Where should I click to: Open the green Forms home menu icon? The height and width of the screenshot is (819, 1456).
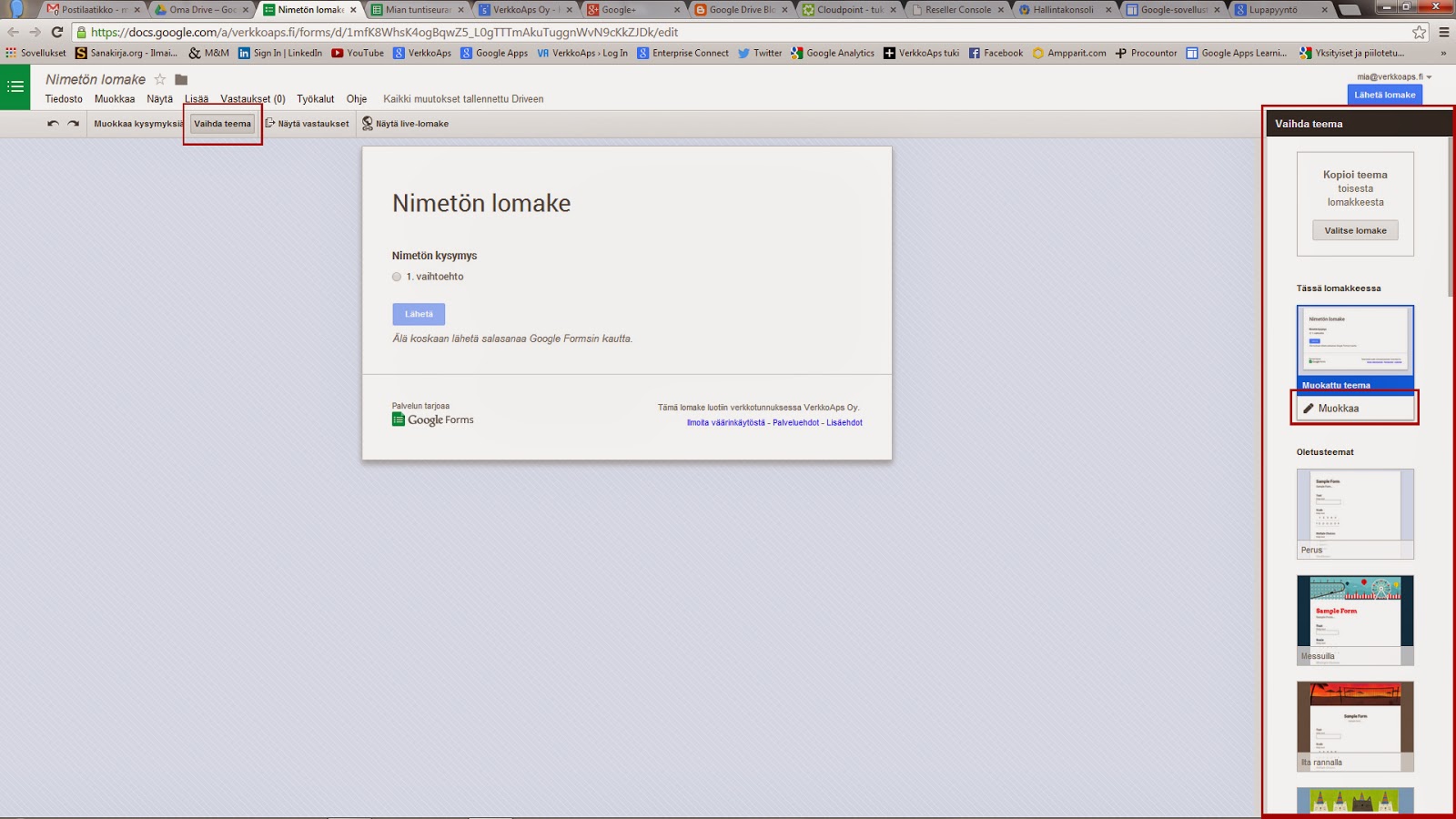click(x=15, y=87)
